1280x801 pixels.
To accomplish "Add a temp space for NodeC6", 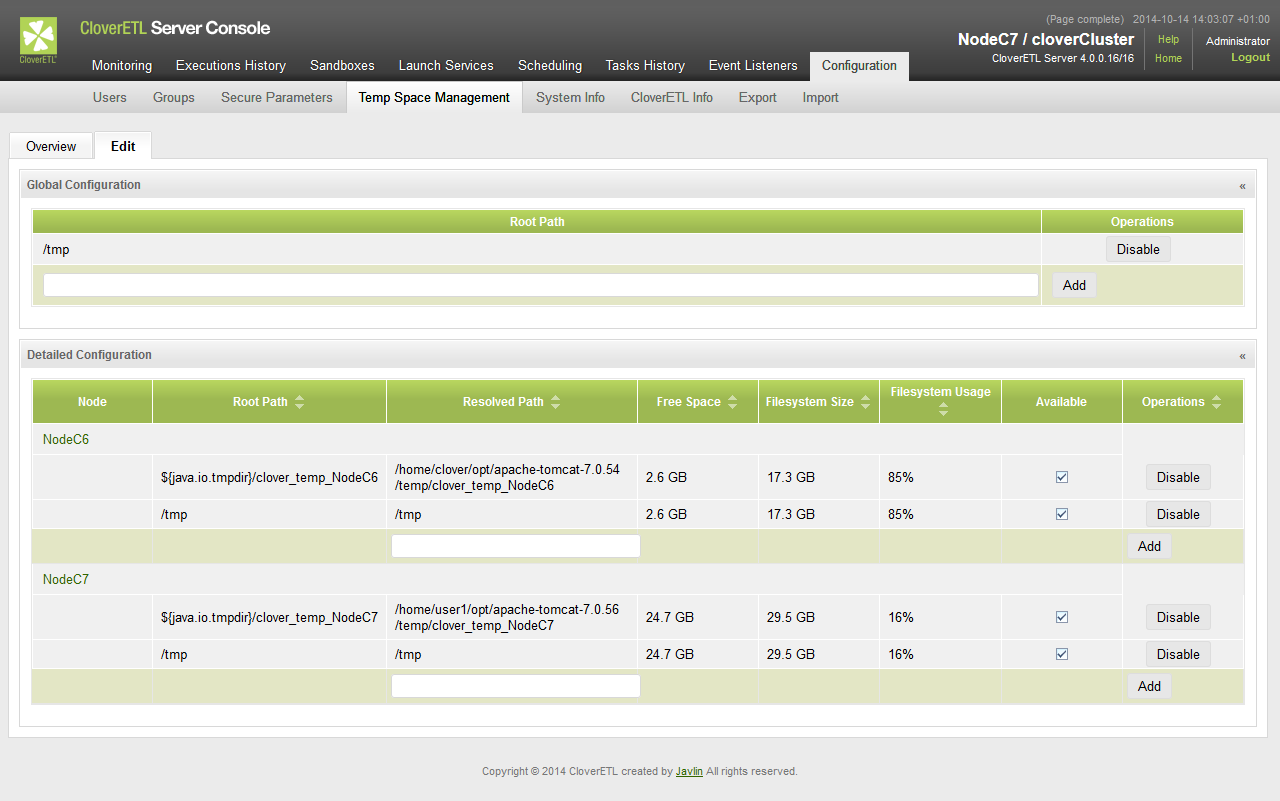I will 1149,546.
